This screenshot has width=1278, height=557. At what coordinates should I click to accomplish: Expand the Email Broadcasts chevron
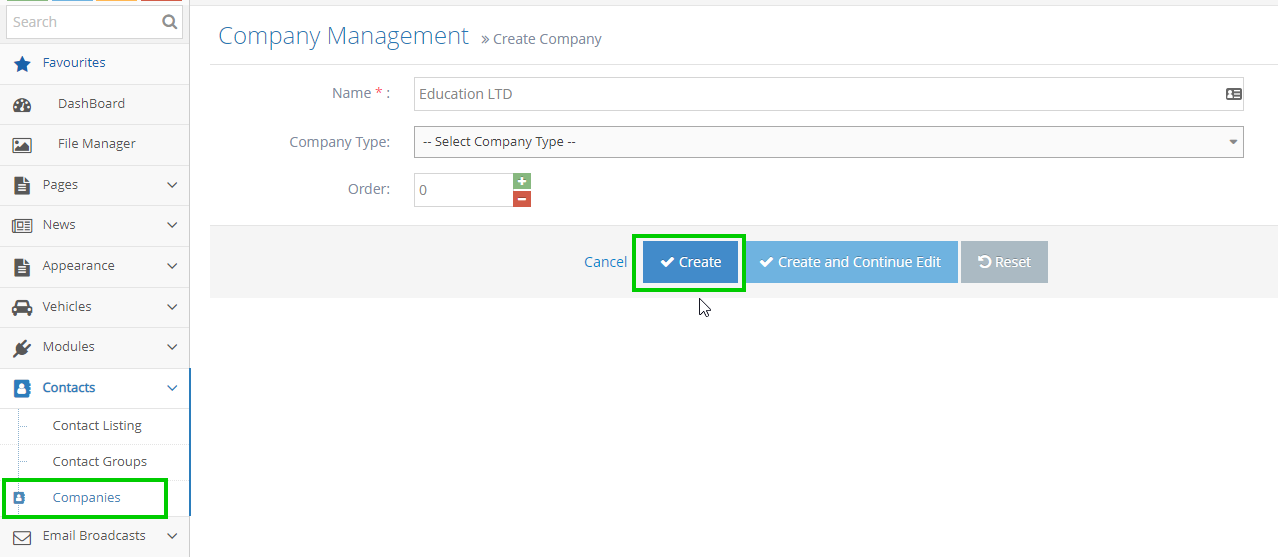pyautogui.click(x=172, y=536)
